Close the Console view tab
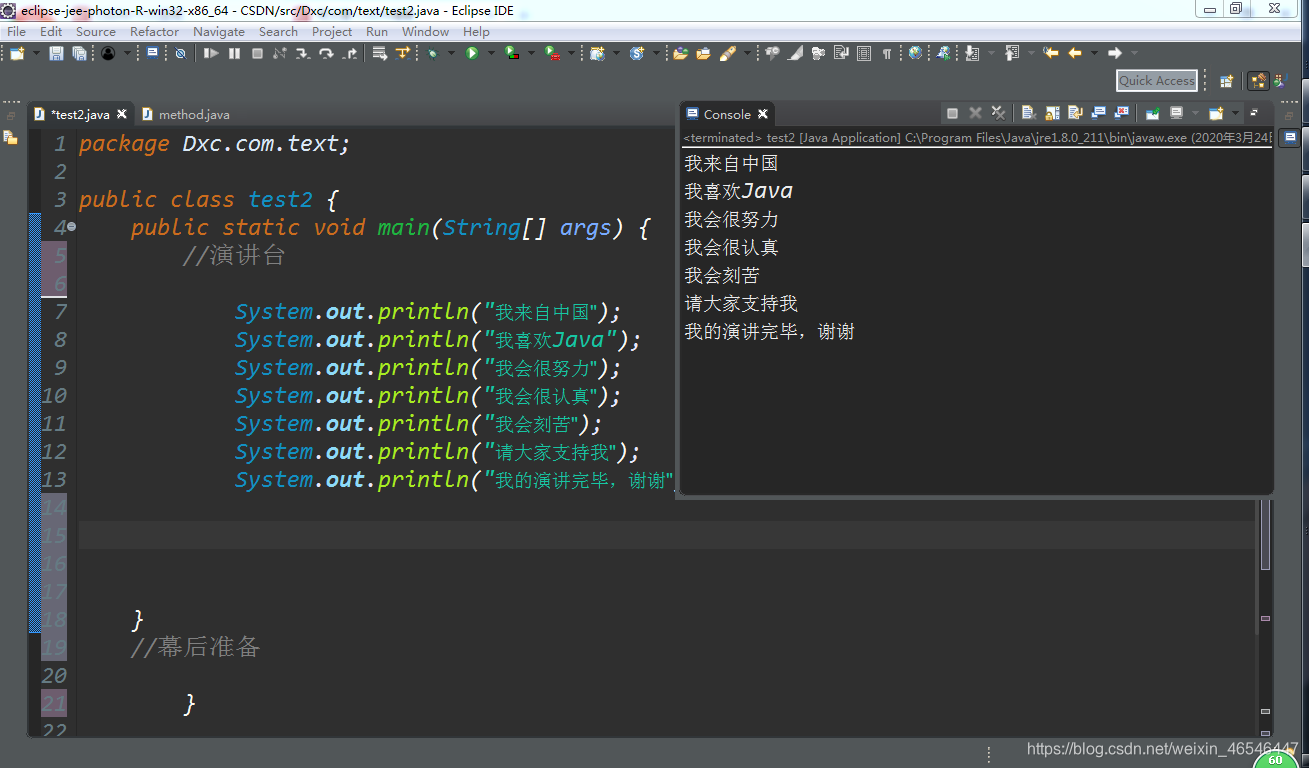Image resolution: width=1309 pixels, height=768 pixels. point(763,114)
